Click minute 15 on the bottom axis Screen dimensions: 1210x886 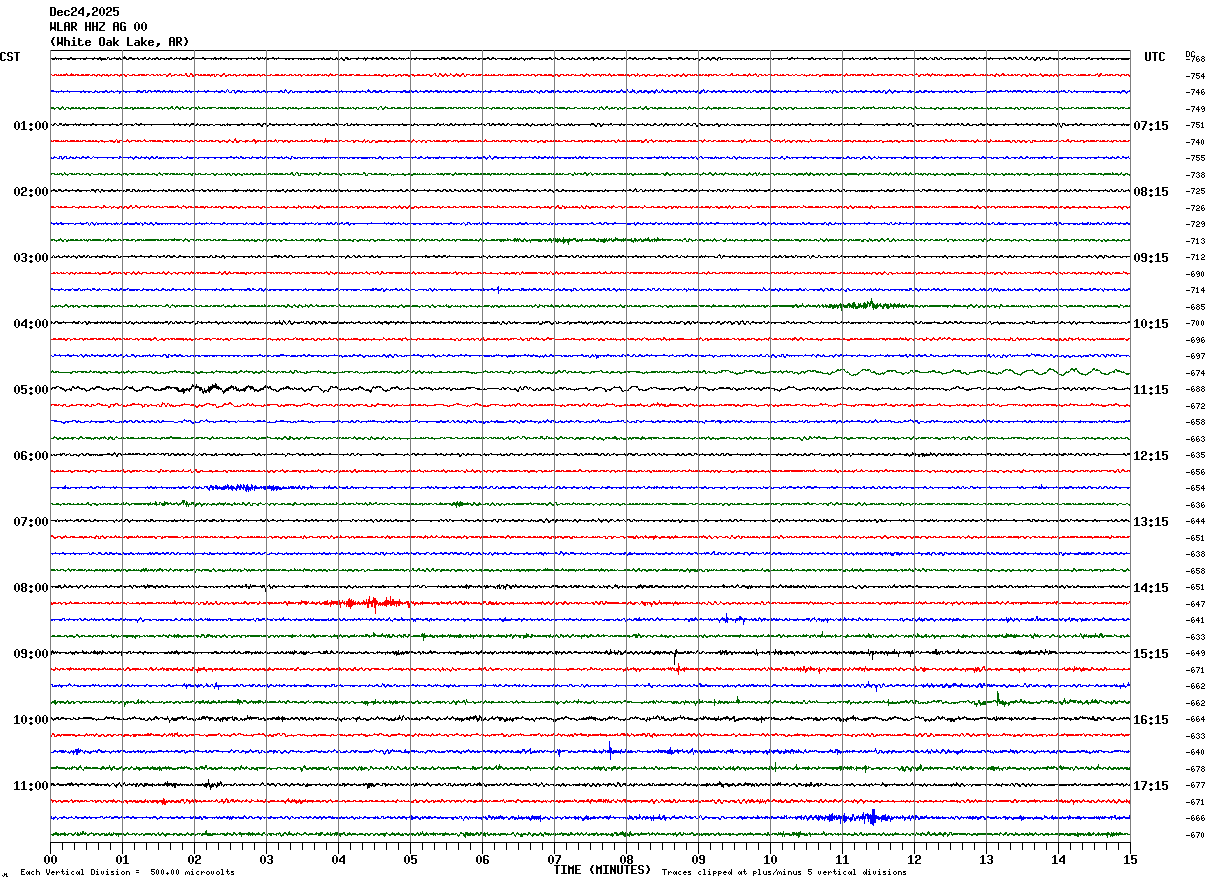1130,859
